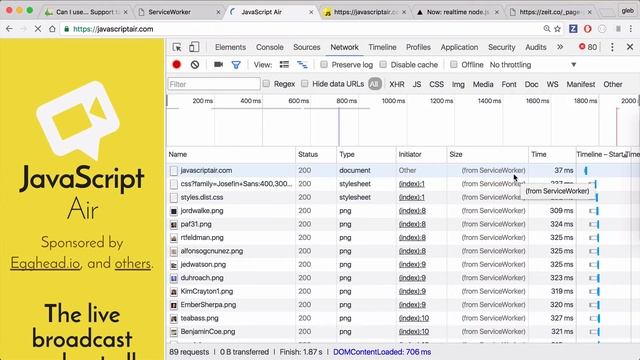Switch to large request rows view
The width and height of the screenshot is (640, 360).
tap(284, 64)
